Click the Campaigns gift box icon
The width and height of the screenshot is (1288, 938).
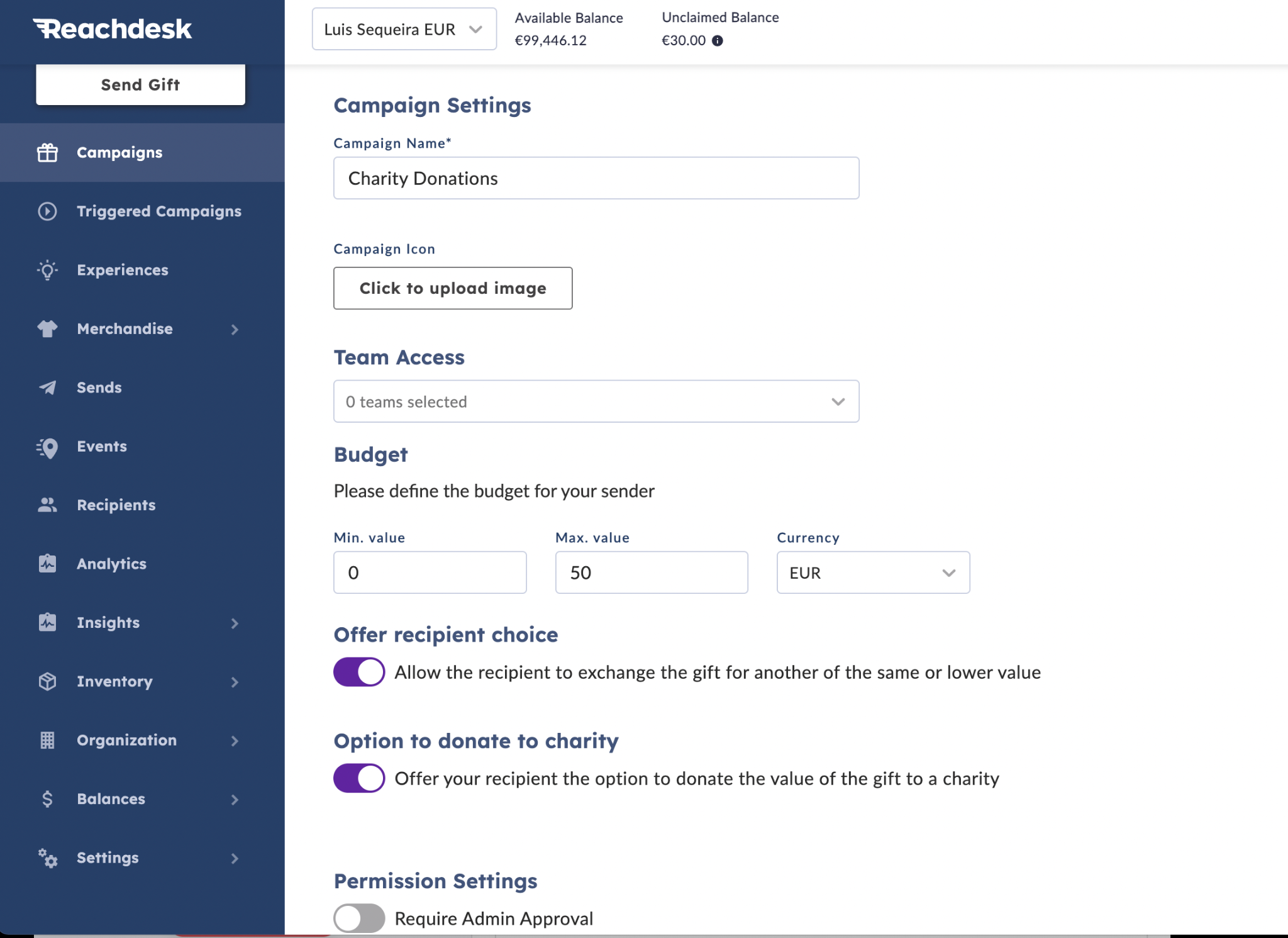tap(47, 153)
